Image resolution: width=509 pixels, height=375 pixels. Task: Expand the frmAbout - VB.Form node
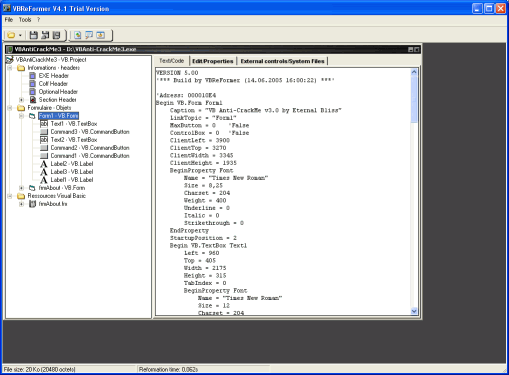point(21,188)
